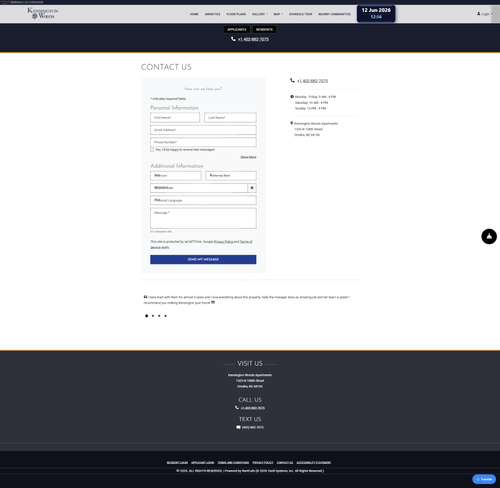Click the Translate button
Image resolution: width=500 pixels, height=488 pixels.
(x=484, y=479)
